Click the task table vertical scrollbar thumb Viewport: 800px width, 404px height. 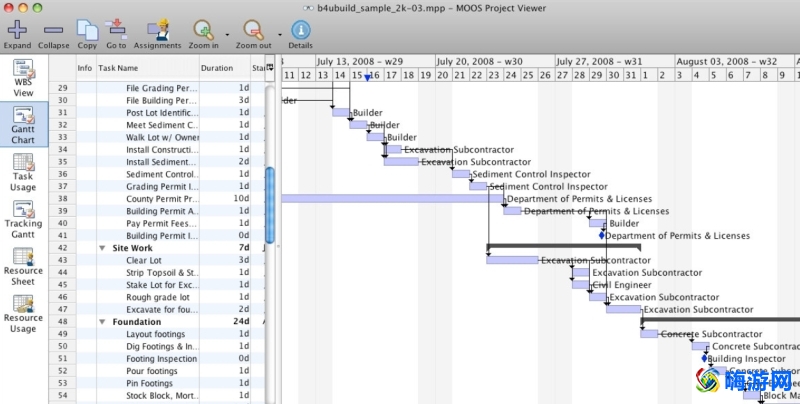coord(270,205)
